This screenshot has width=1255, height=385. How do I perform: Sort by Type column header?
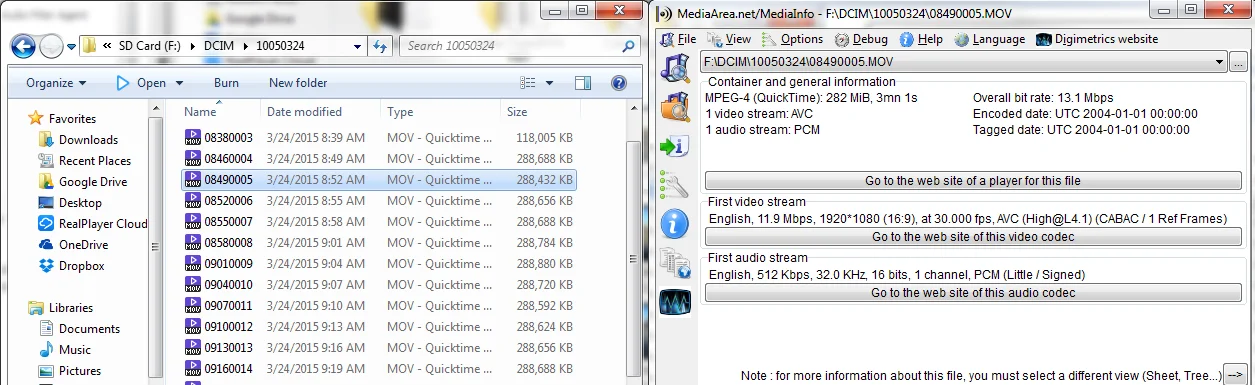441,112
